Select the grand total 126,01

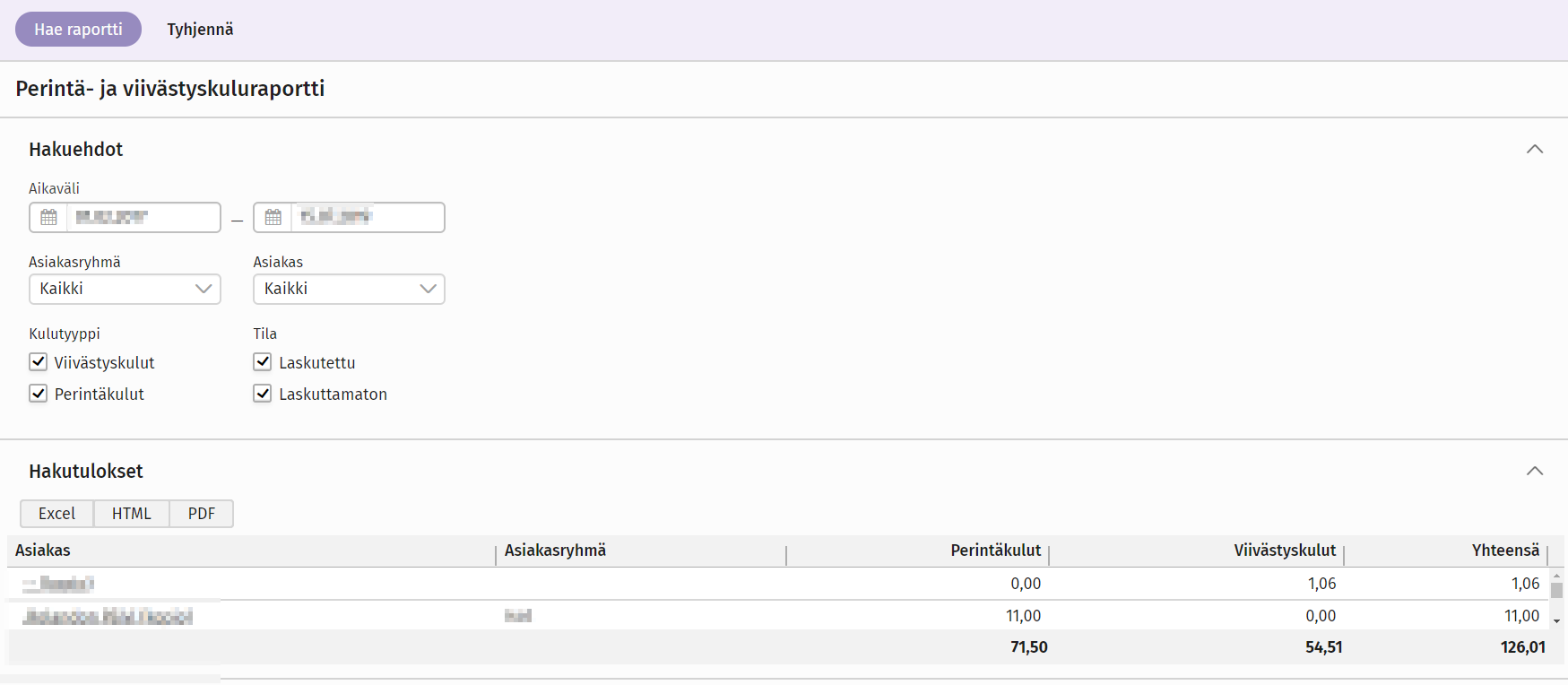pos(1522,647)
